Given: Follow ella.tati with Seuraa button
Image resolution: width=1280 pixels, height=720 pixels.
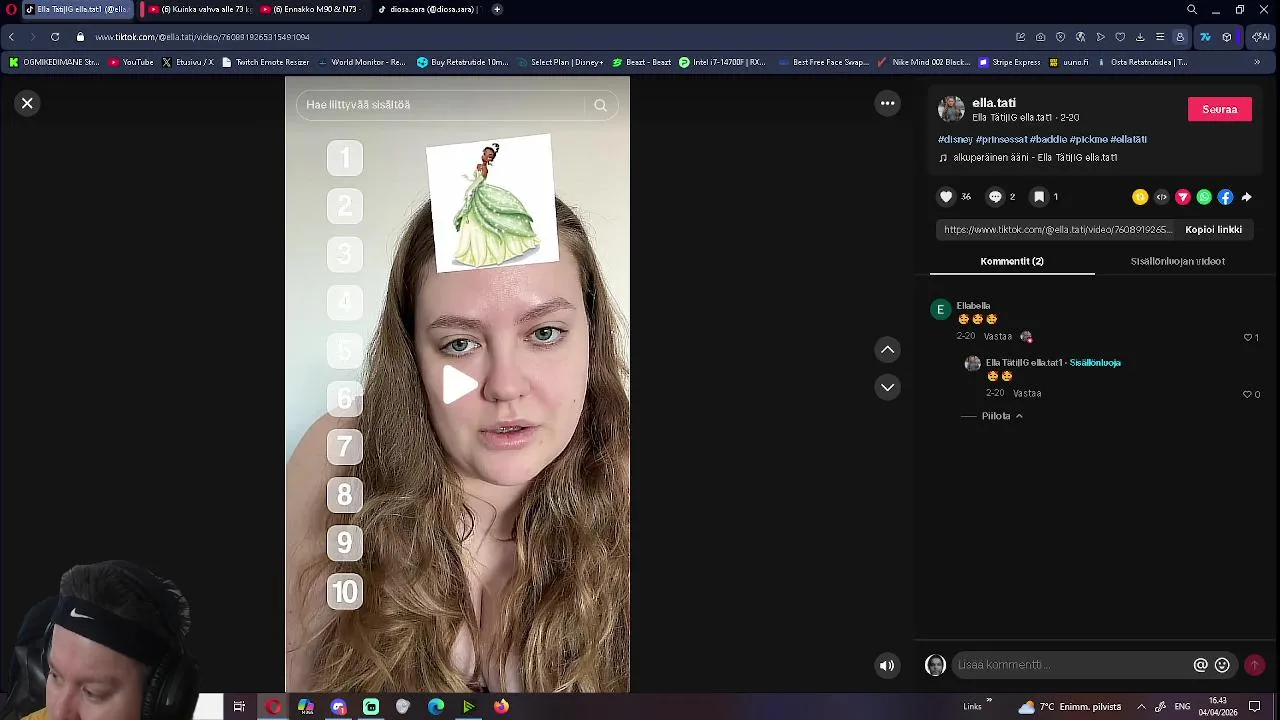Looking at the screenshot, I should (1219, 109).
